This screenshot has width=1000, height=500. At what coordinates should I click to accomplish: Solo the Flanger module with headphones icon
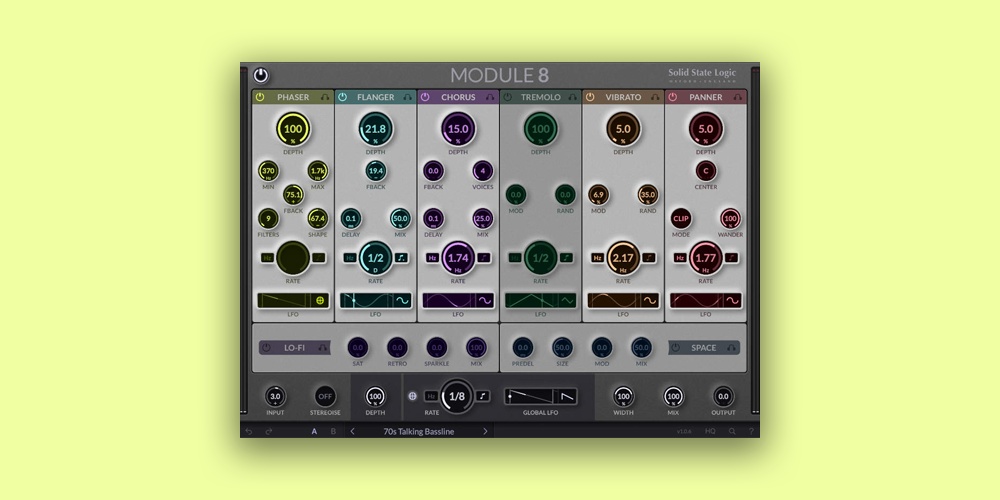(x=408, y=98)
